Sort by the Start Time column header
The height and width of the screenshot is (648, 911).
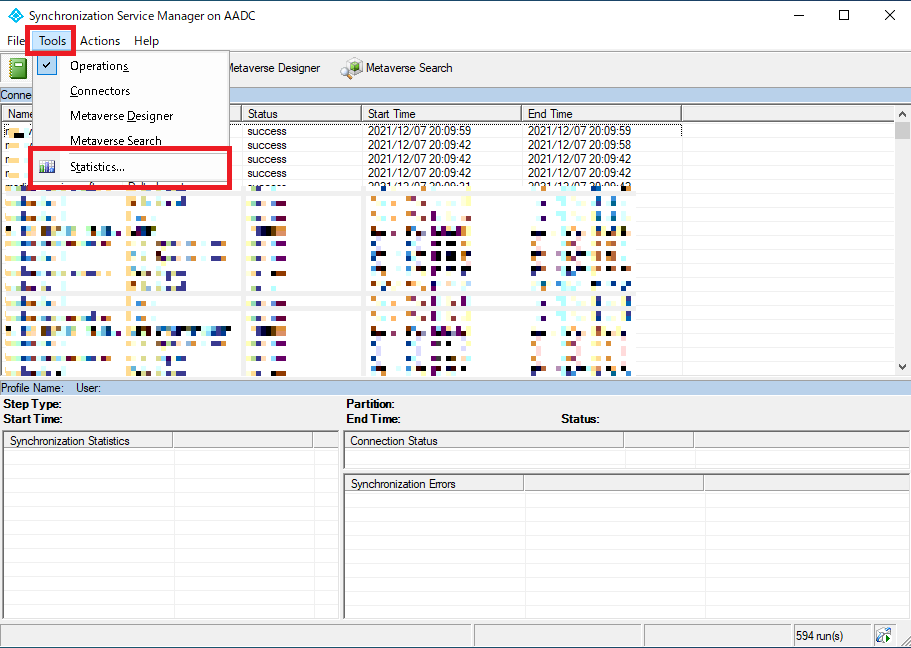(x=442, y=113)
